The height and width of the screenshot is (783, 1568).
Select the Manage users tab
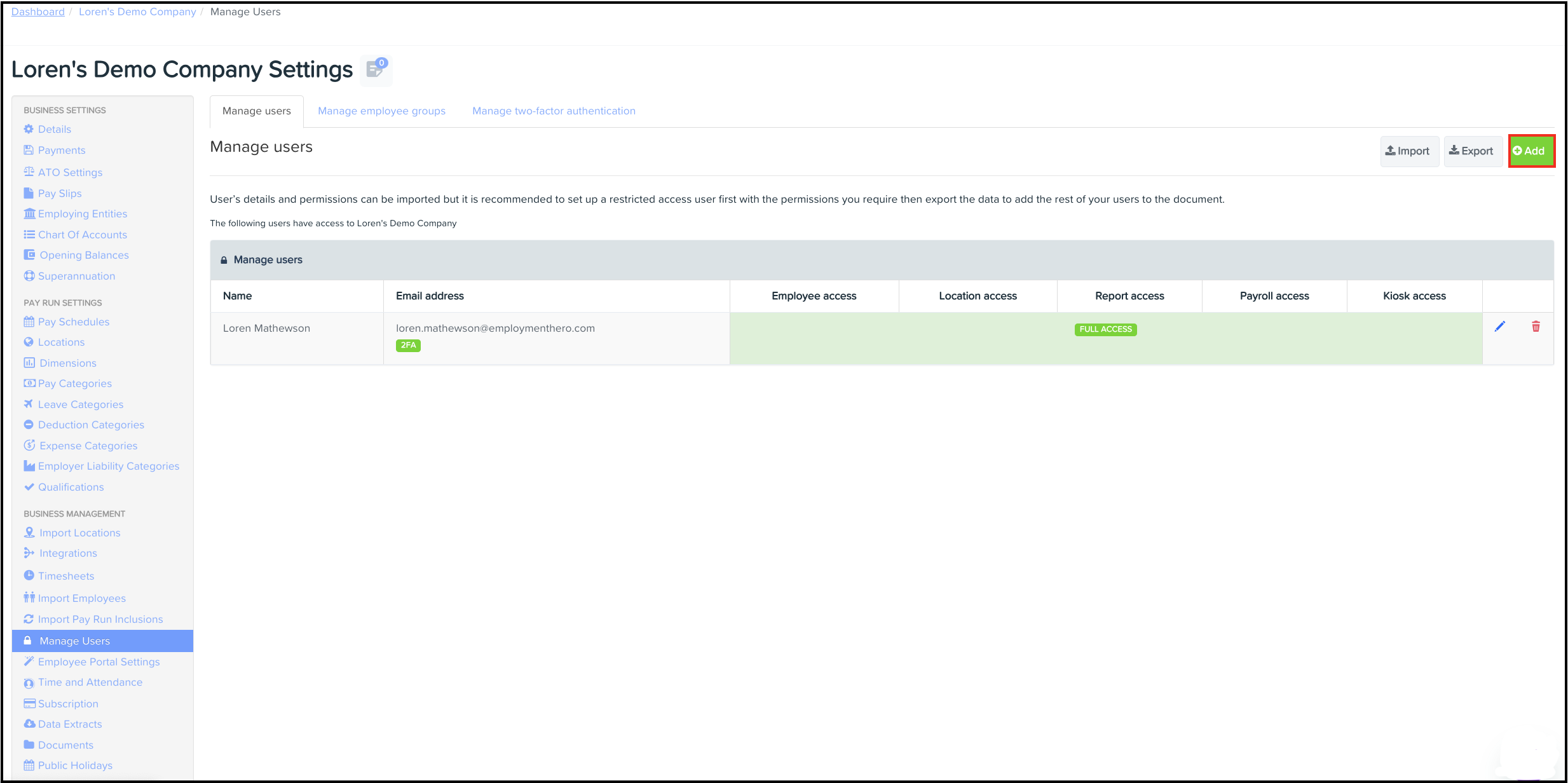click(256, 111)
